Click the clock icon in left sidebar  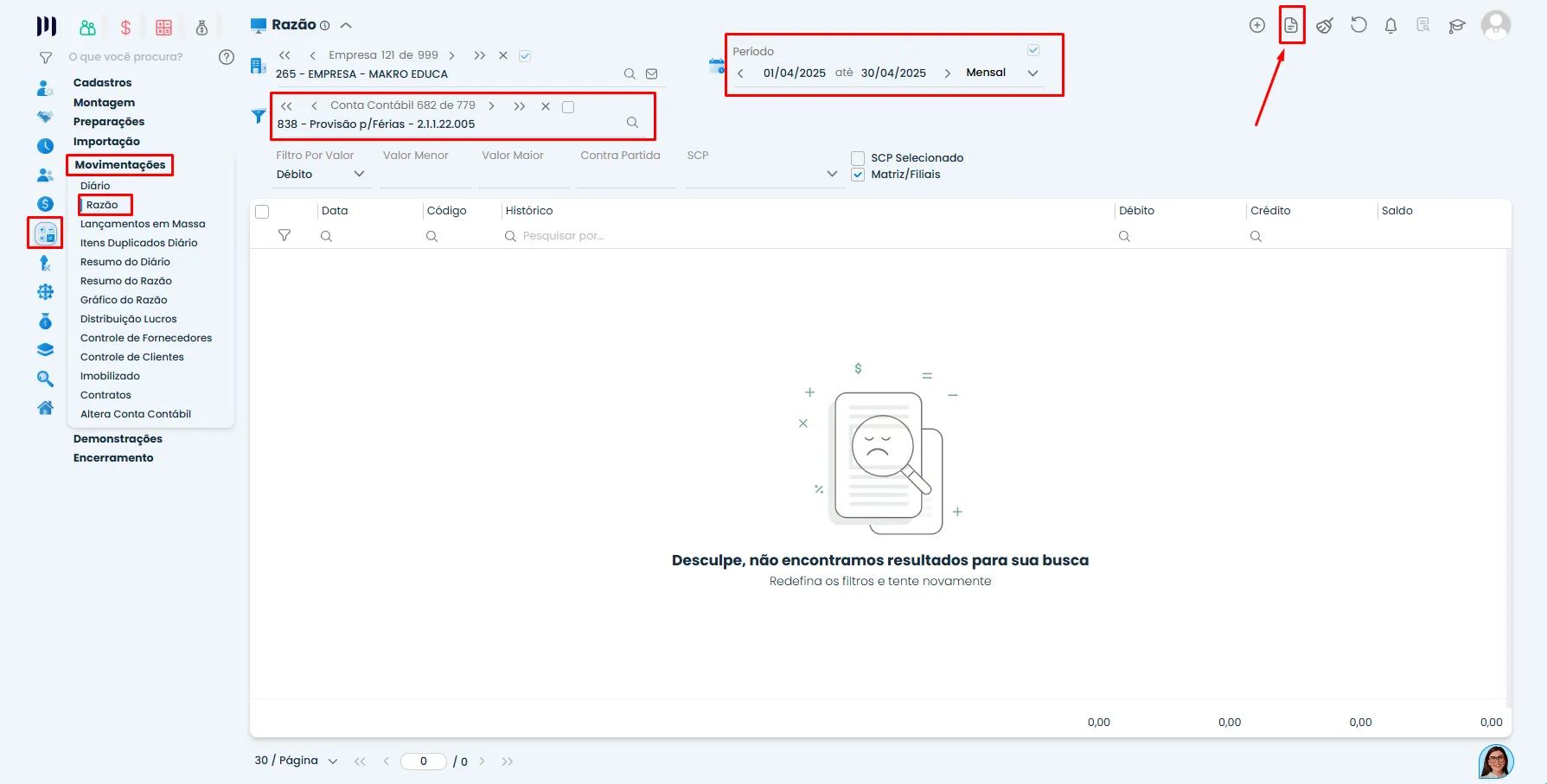(45, 146)
